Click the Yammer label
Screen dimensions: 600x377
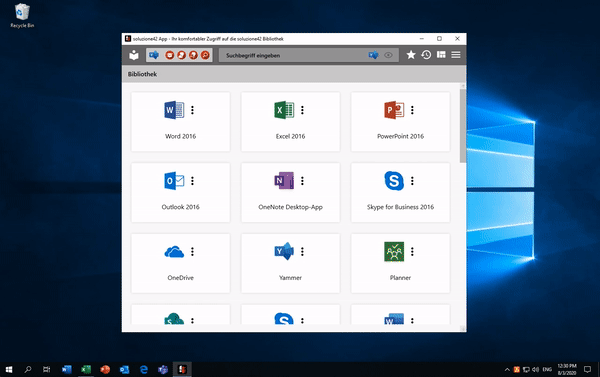pyautogui.click(x=290, y=278)
